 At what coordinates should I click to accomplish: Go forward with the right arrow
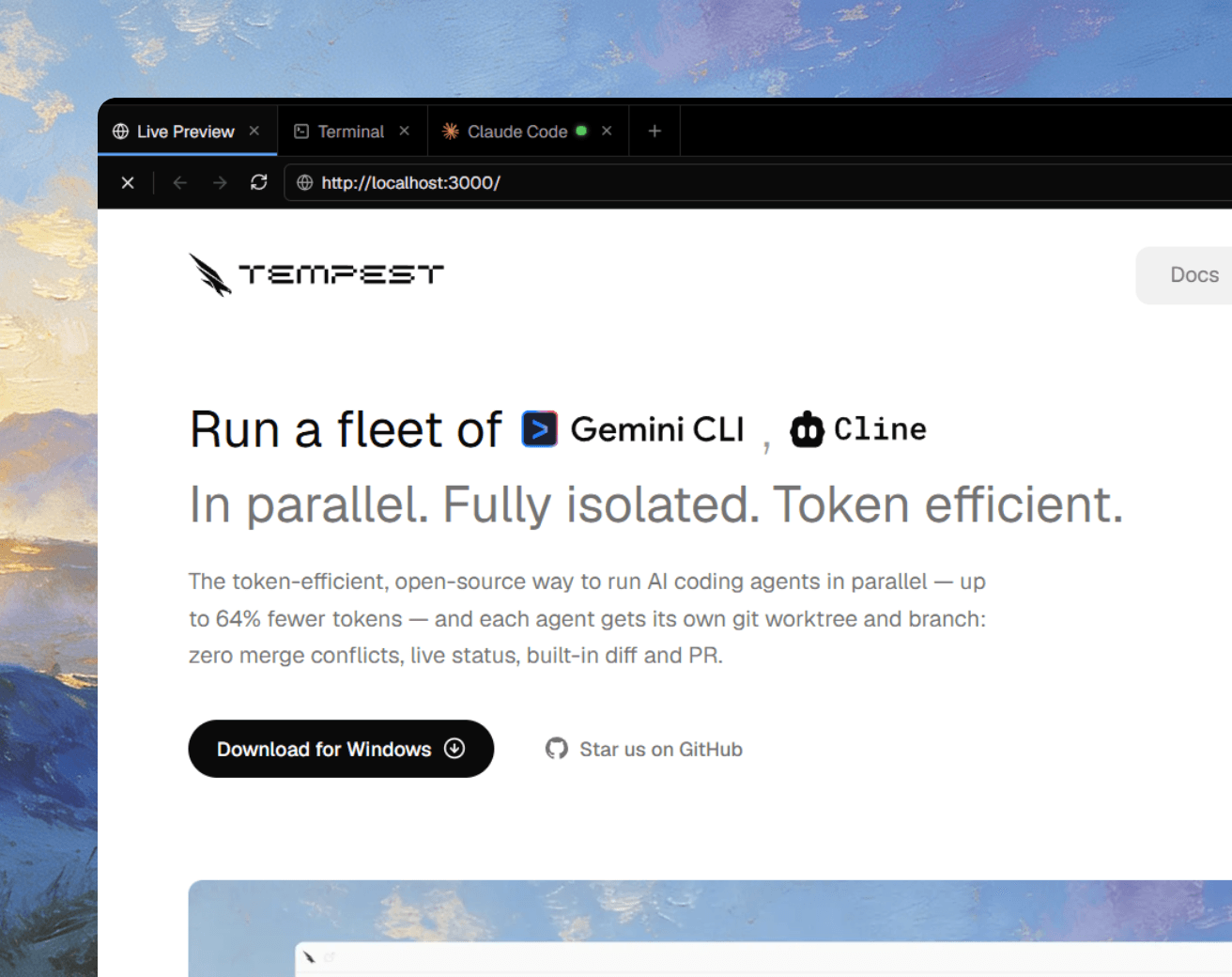click(220, 182)
